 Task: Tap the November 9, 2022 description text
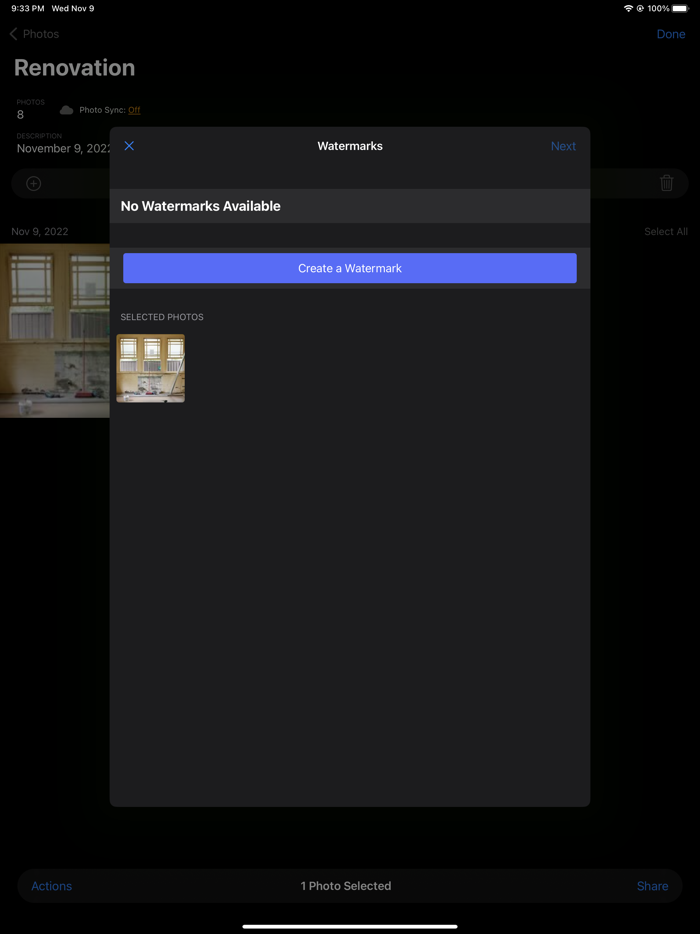64,148
